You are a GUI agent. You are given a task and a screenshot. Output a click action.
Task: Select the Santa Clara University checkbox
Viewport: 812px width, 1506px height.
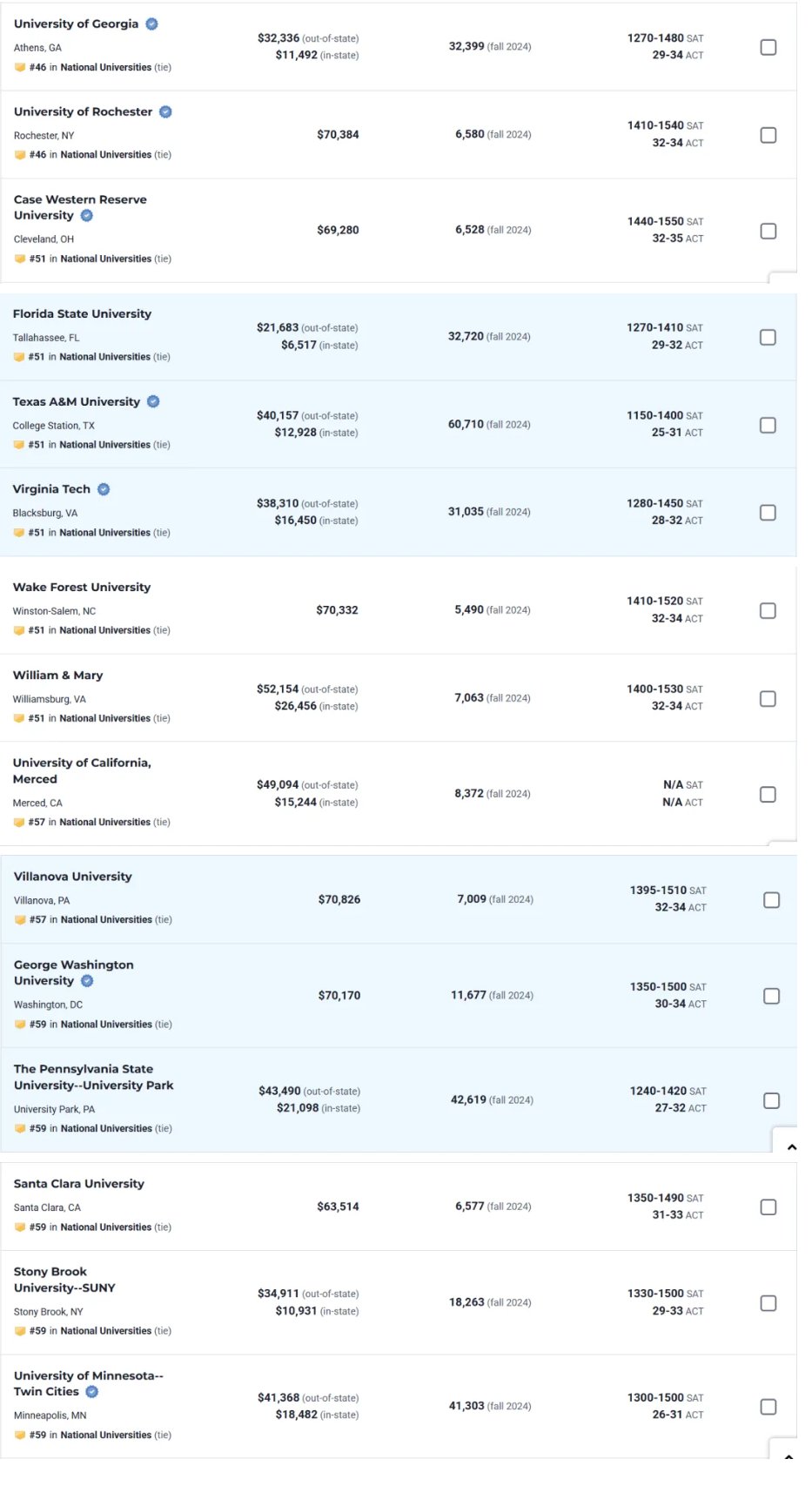click(768, 1207)
